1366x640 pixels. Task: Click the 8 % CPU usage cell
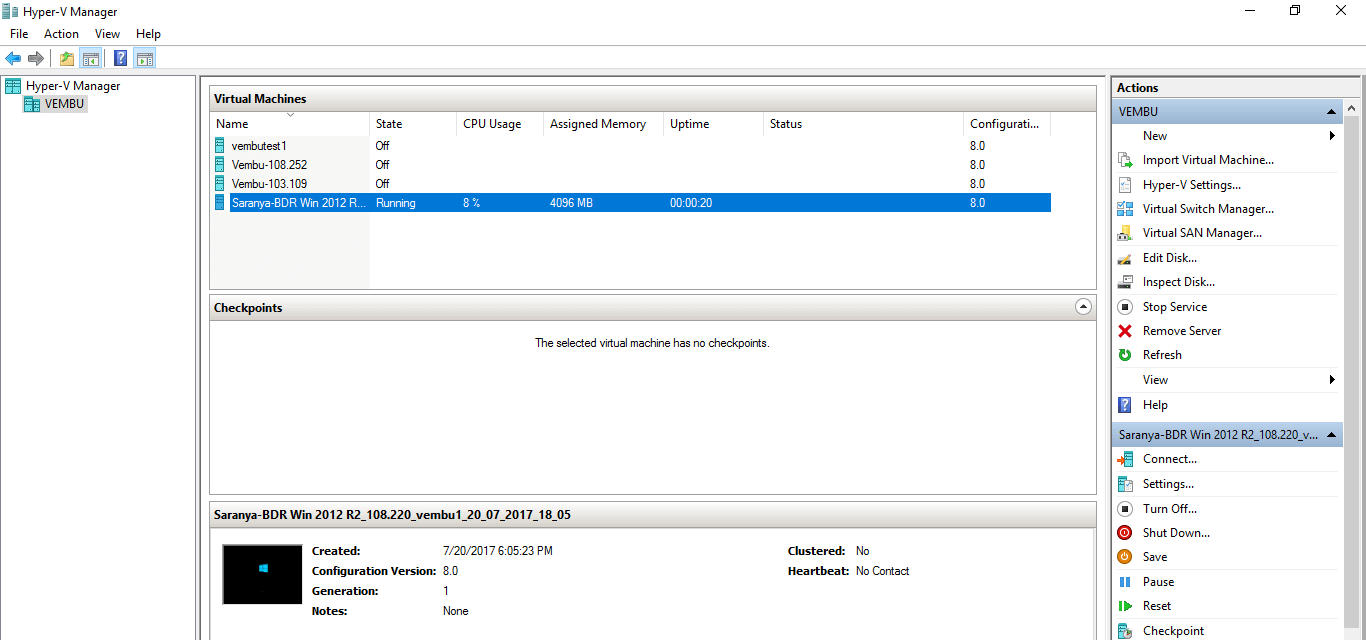(x=472, y=203)
